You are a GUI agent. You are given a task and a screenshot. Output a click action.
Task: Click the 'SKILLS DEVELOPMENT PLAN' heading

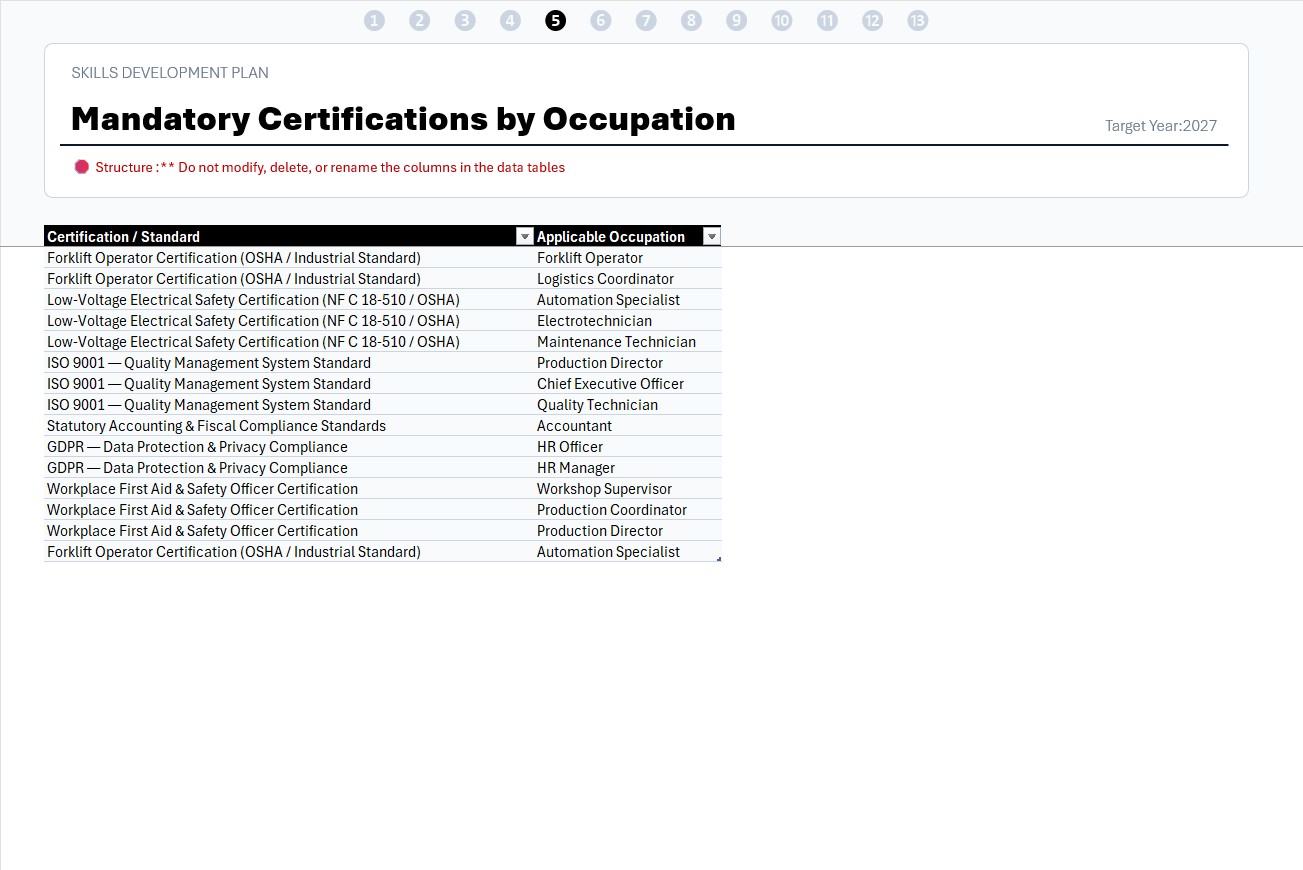click(x=170, y=73)
